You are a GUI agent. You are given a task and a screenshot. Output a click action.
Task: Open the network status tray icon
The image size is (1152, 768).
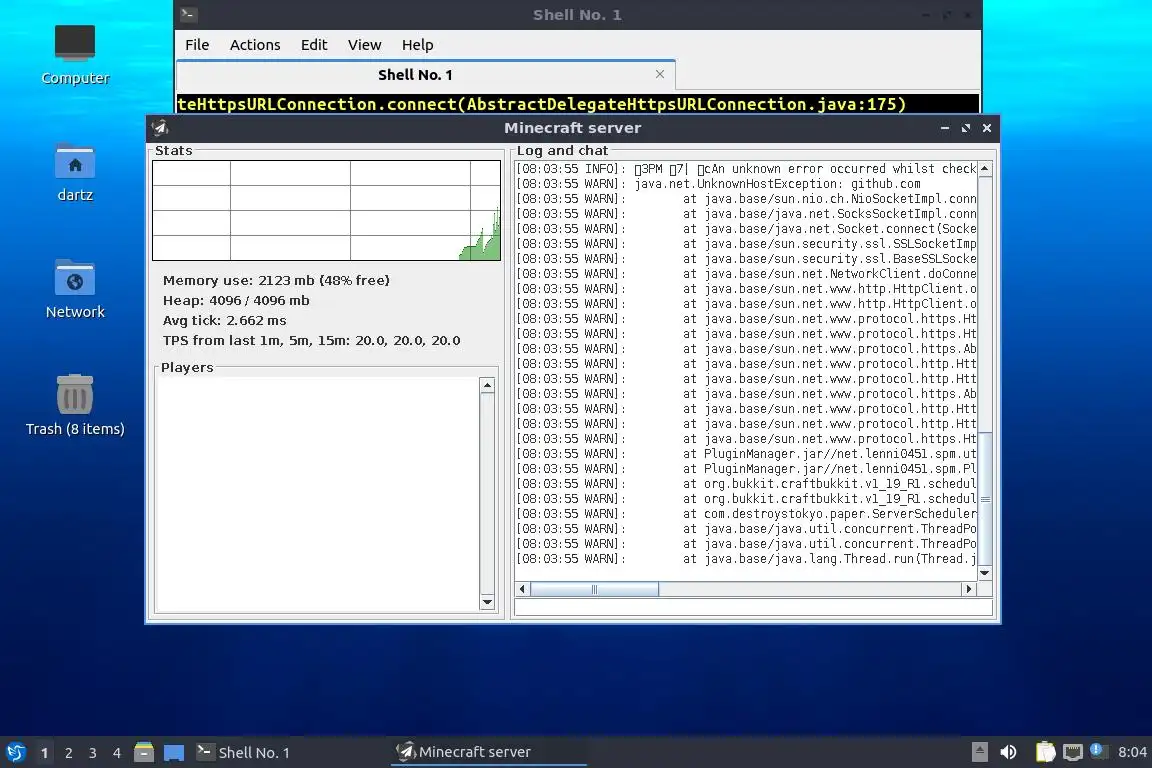point(1073,752)
